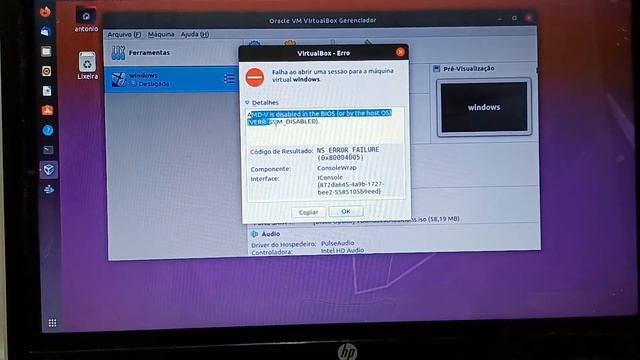
Task: Open the Máquina menu
Action: 161,35
